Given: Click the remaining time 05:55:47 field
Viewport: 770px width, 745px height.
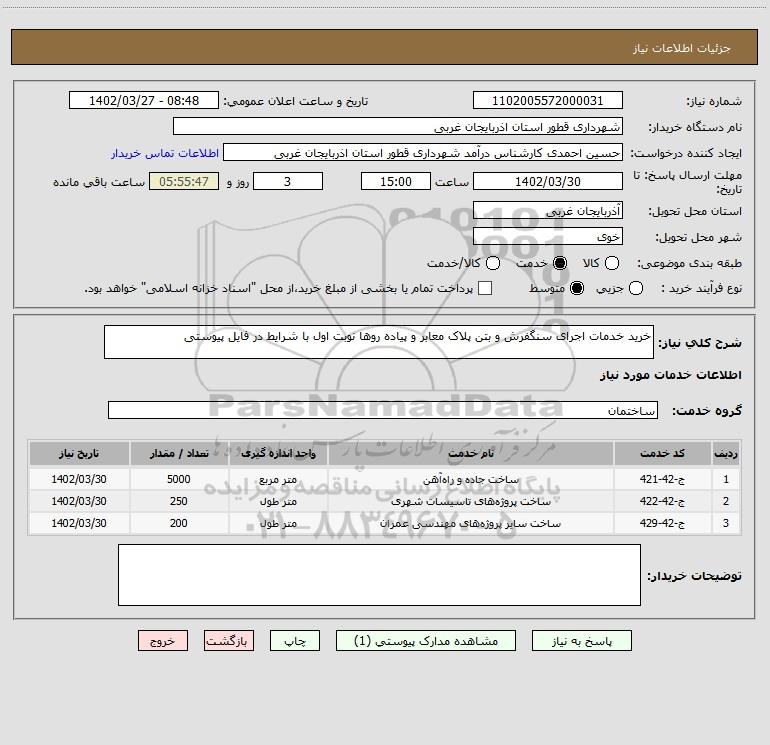Looking at the screenshot, I should coord(184,181).
